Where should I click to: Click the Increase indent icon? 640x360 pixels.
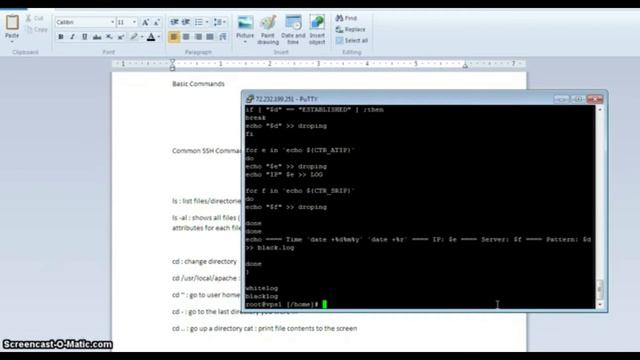(x=186, y=22)
